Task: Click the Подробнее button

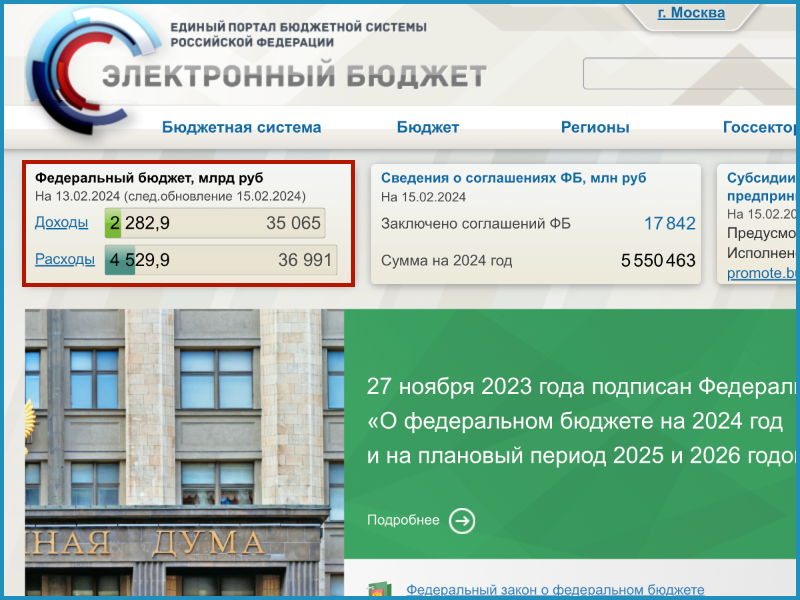Action: coord(404,520)
